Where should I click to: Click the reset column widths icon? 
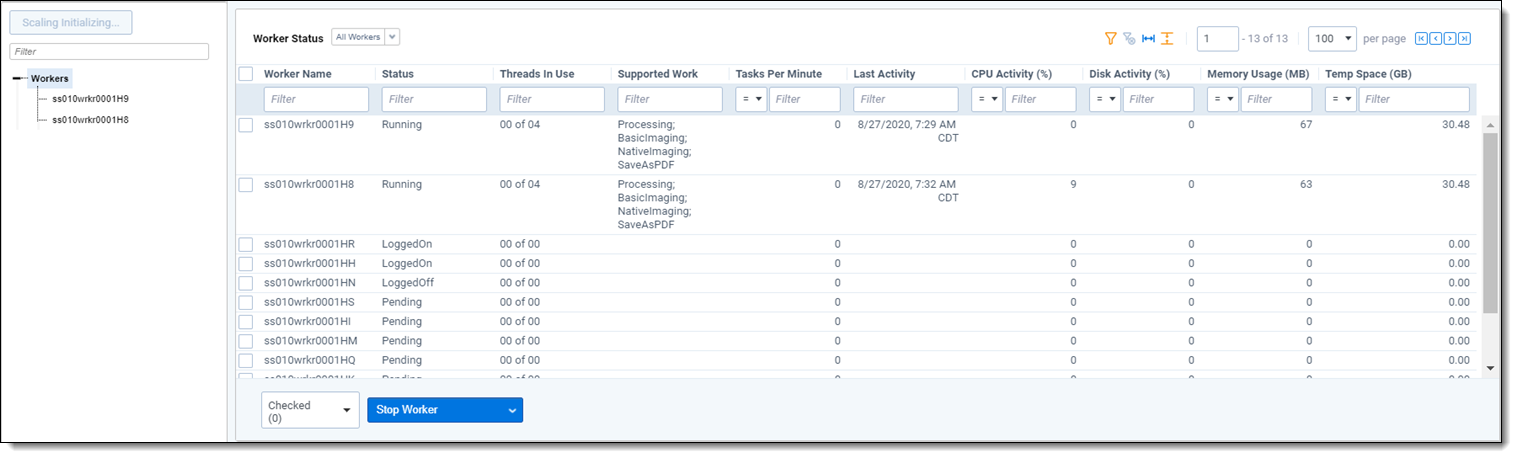1148,39
